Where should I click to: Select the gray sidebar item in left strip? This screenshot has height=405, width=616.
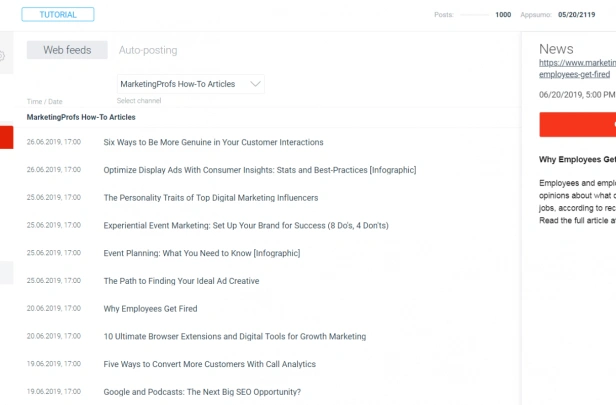[x=6, y=273]
